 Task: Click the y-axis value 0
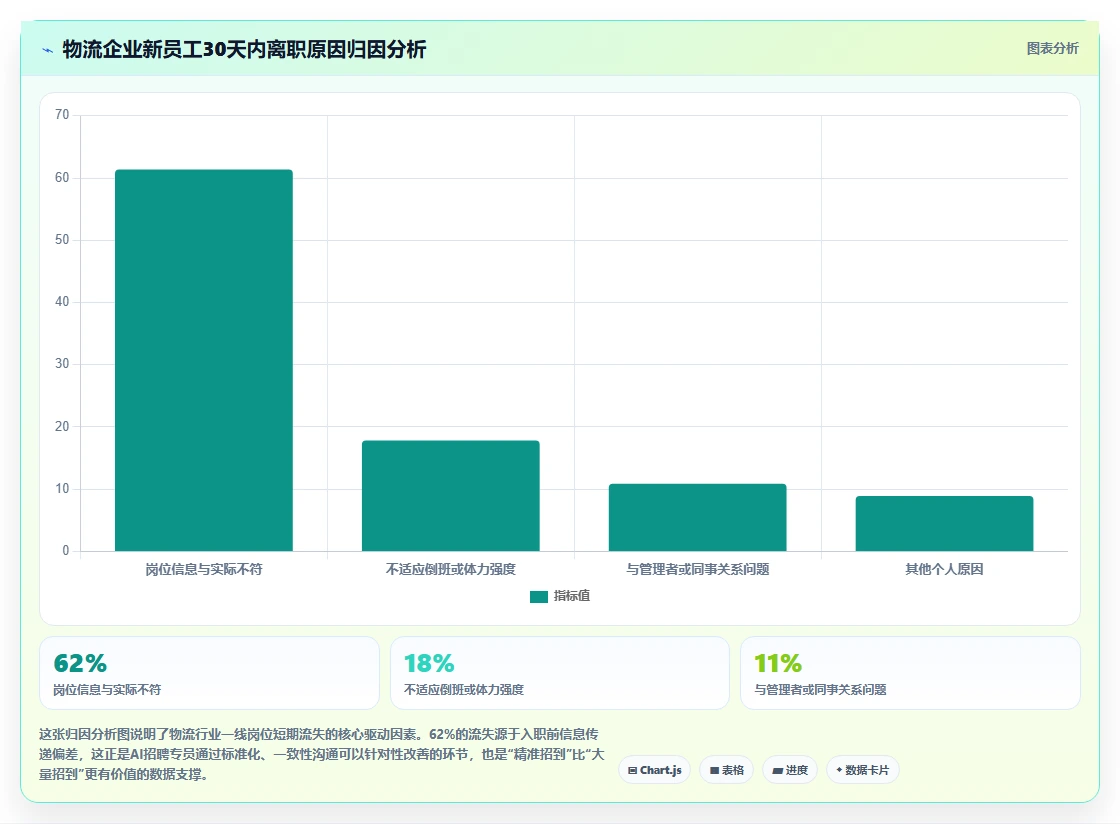click(66, 551)
